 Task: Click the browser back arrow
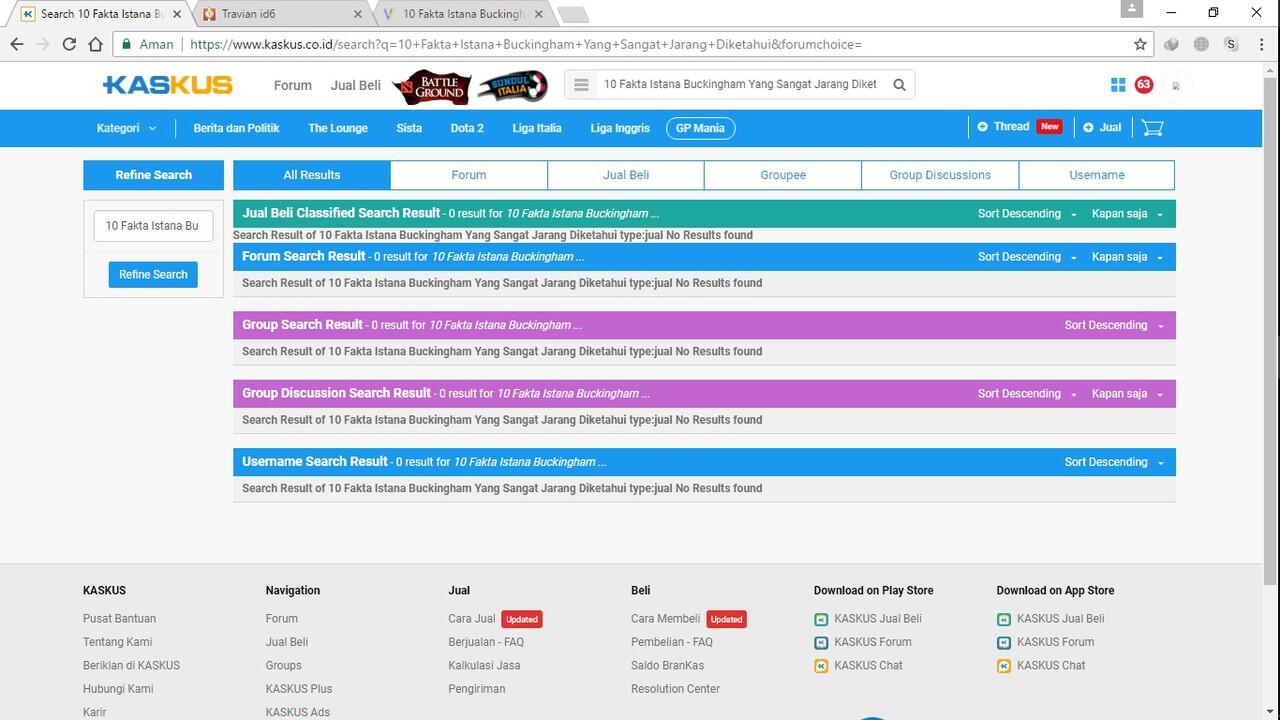pyautogui.click(x=17, y=44)
